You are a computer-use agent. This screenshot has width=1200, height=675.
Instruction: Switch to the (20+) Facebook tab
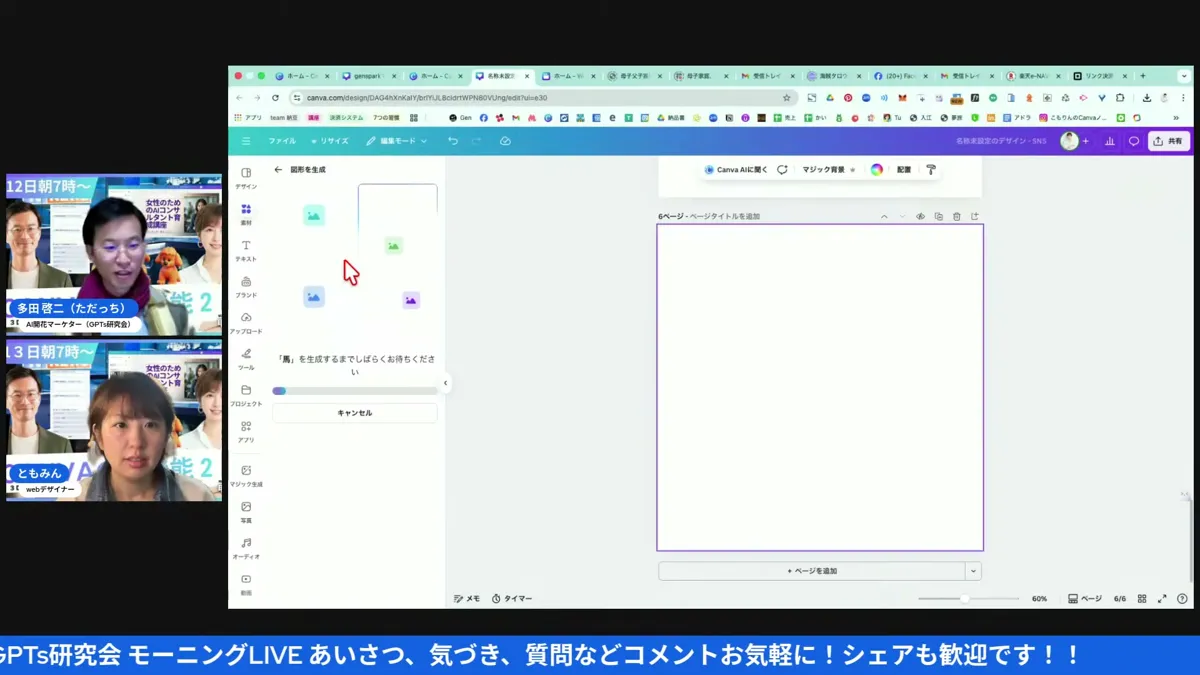pos(900,76)
